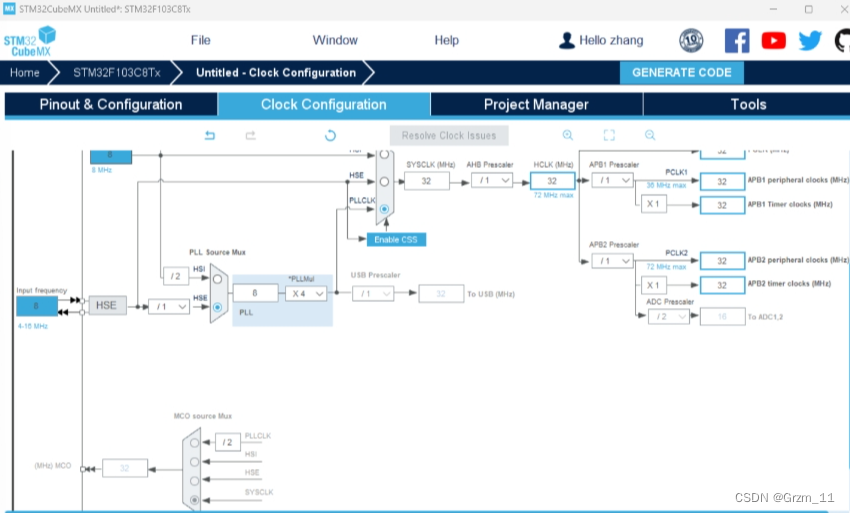Select PLLCLK in MCO source Mux
850x513 pixels.
point(195,443)
